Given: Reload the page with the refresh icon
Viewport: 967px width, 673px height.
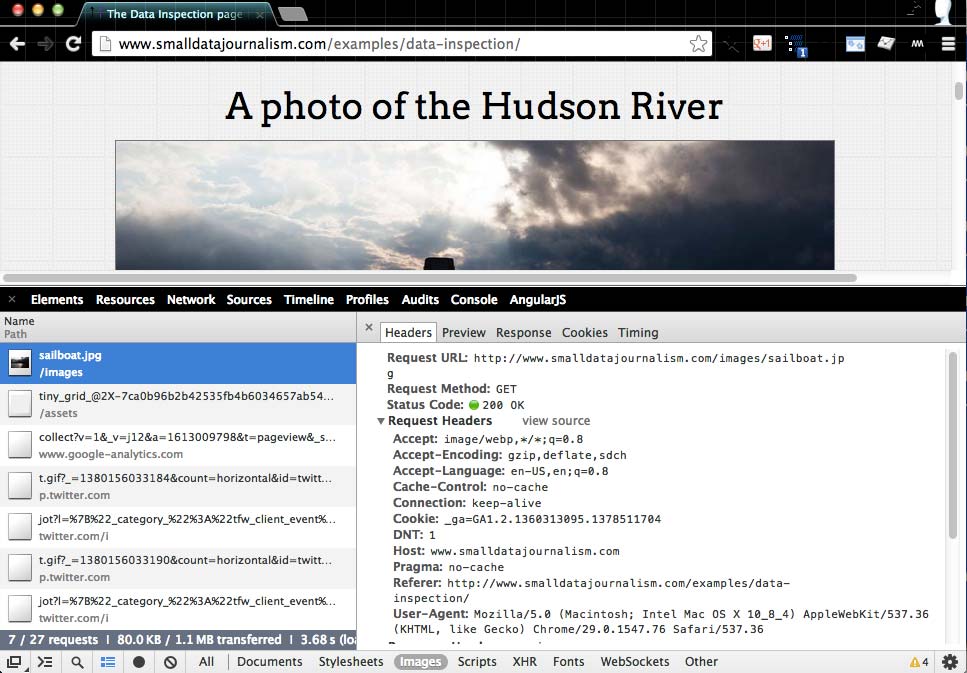Looking at the screenshot, I should click(73, 44).
